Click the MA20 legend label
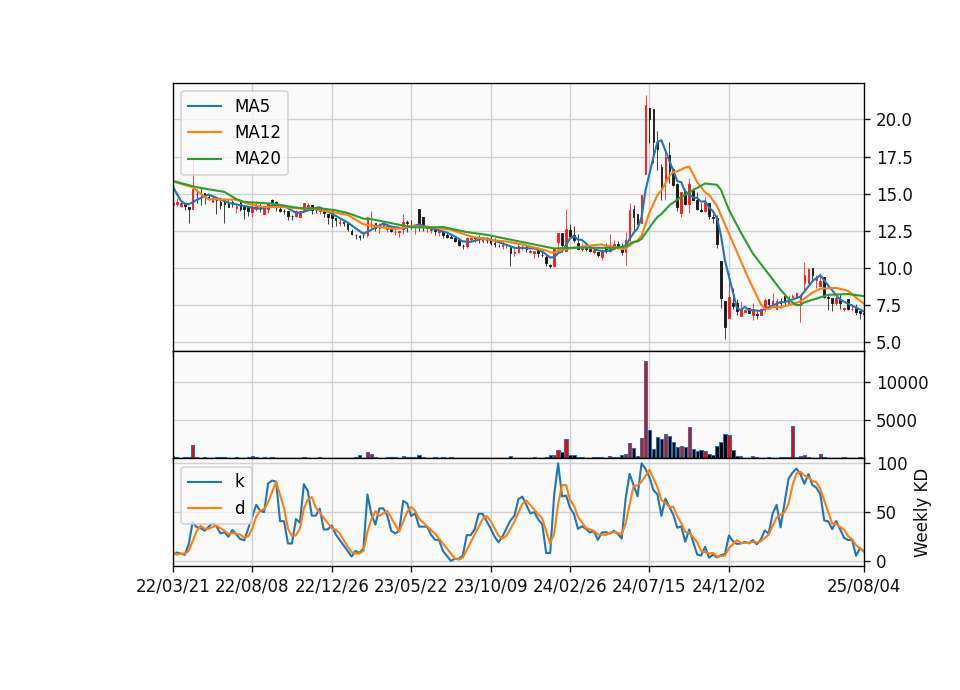The width and height of the screenshot is (960, 690). coord(257,158)
